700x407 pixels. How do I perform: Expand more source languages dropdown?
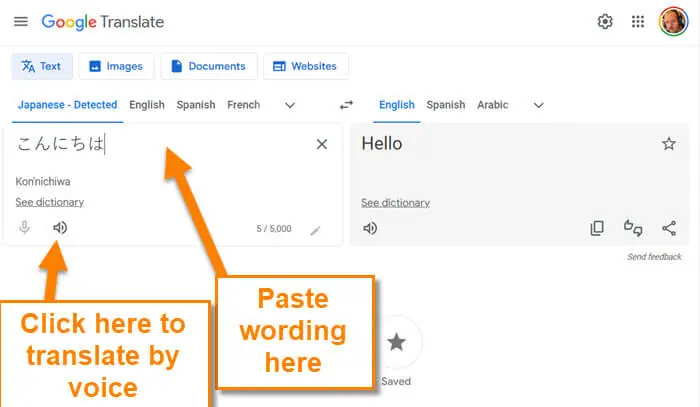click(290, 105)
